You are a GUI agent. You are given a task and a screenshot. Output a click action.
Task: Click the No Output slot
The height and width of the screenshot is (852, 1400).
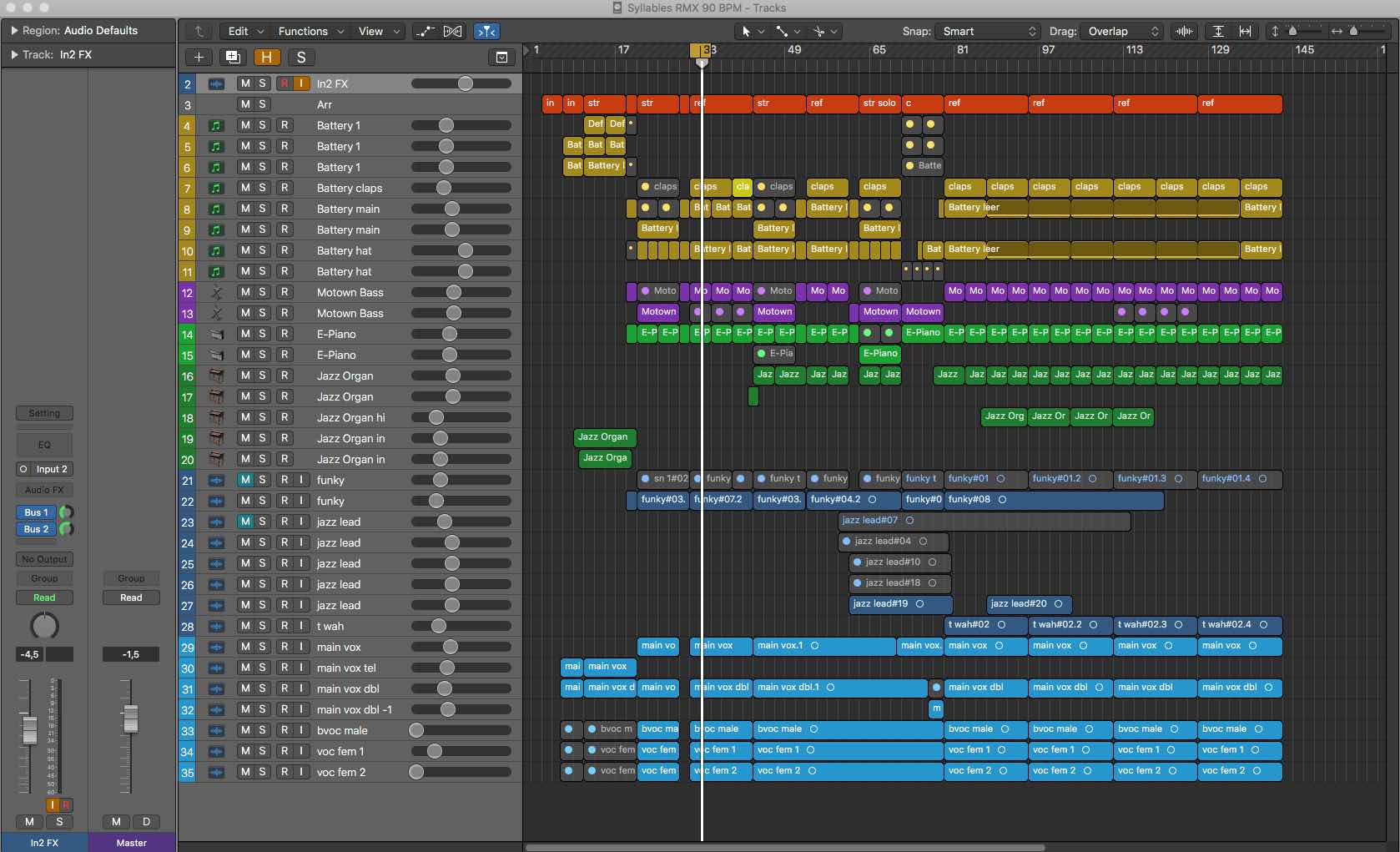click(44, 559)
